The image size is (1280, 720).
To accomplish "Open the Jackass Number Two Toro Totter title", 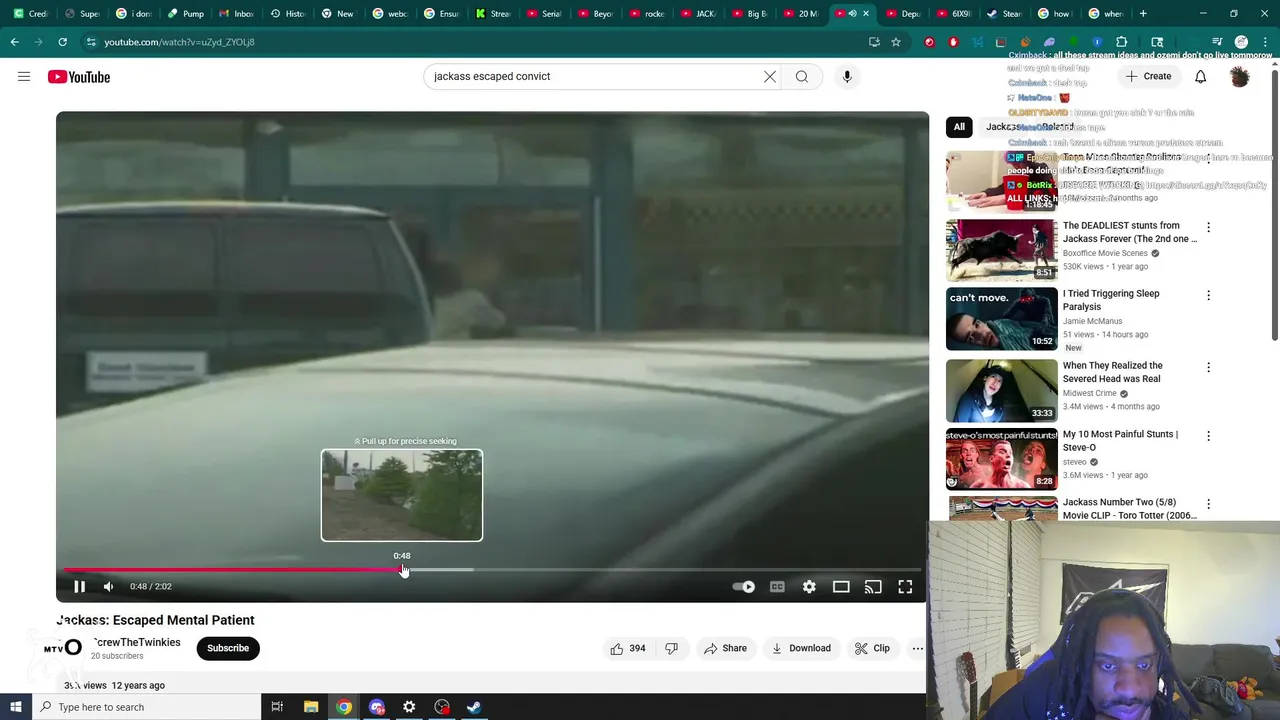I will coord(1129,509).
